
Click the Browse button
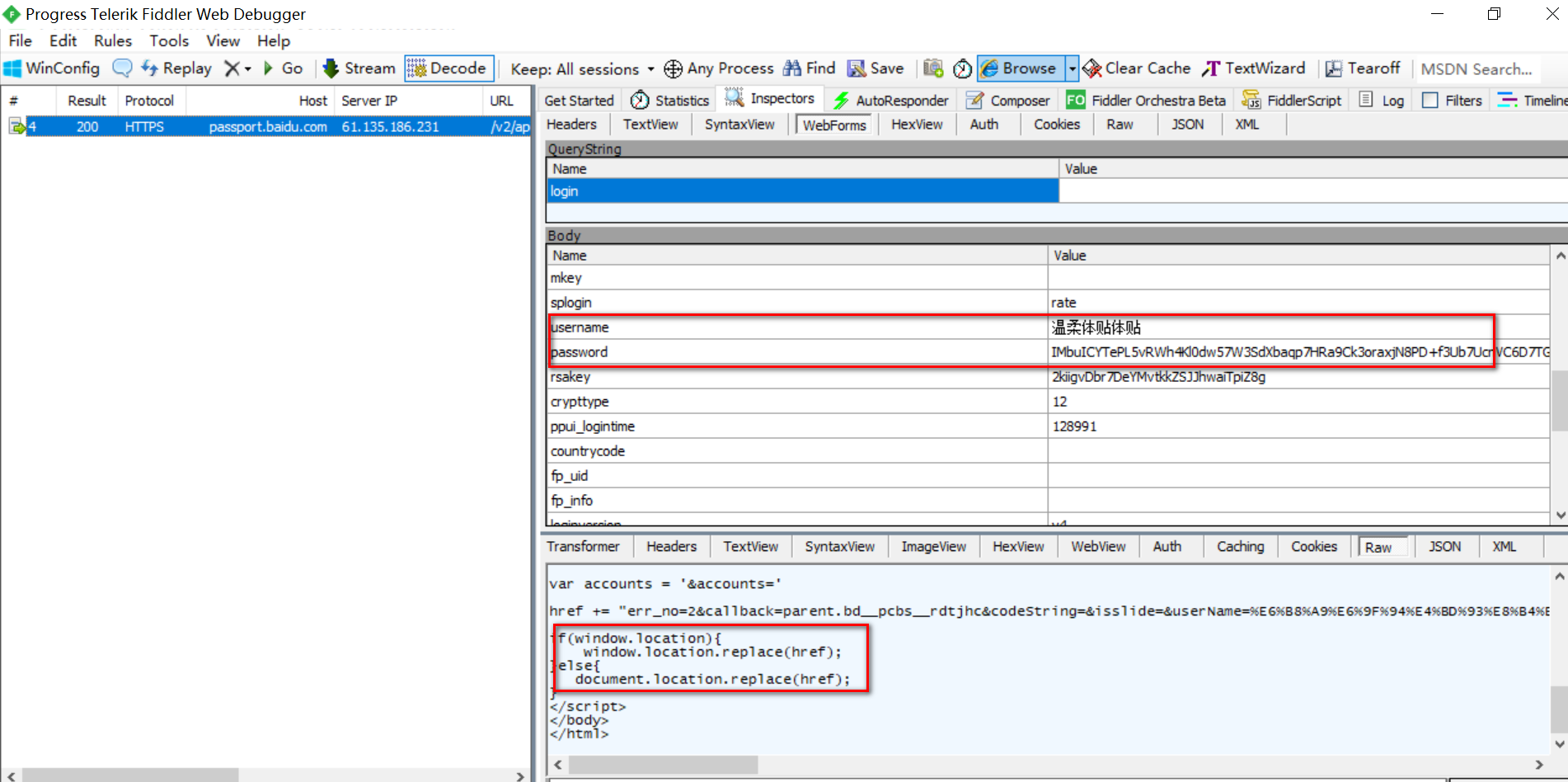(1021, 68)
